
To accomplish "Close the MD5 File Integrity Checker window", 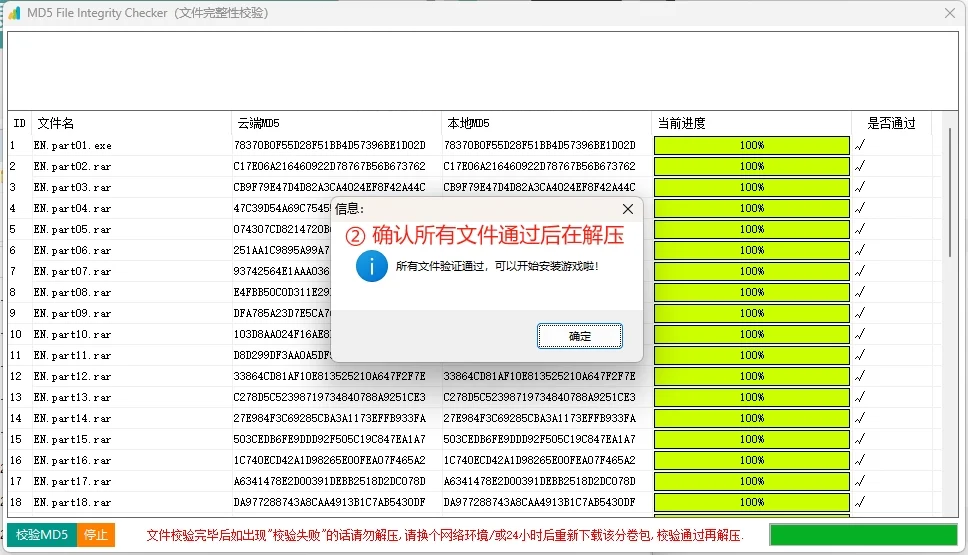I will pyautogui.click(x=950, y=13).
